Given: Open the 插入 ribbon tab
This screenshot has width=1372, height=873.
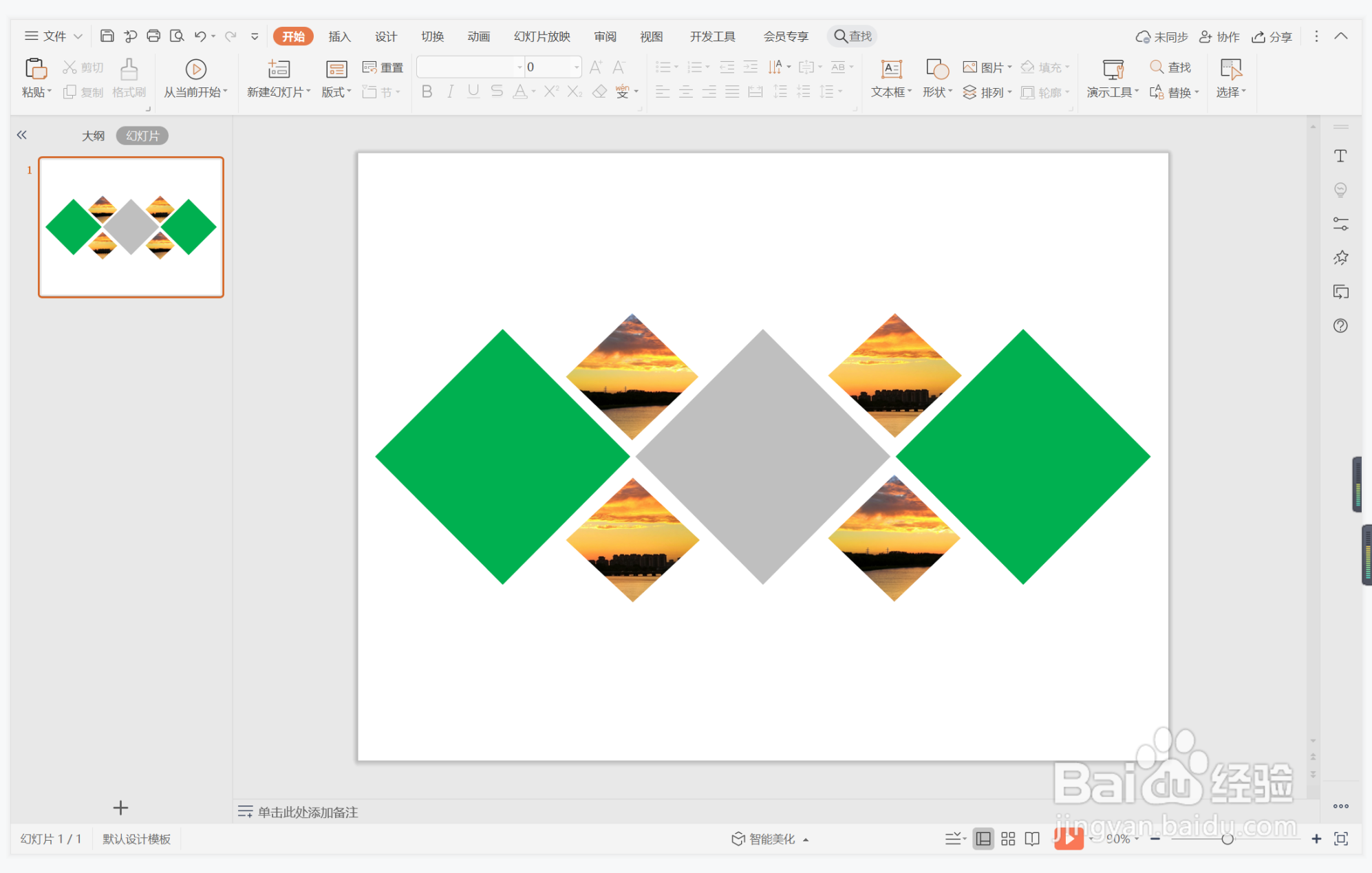Looking at the screenshot, I should (x=339, y=36).
